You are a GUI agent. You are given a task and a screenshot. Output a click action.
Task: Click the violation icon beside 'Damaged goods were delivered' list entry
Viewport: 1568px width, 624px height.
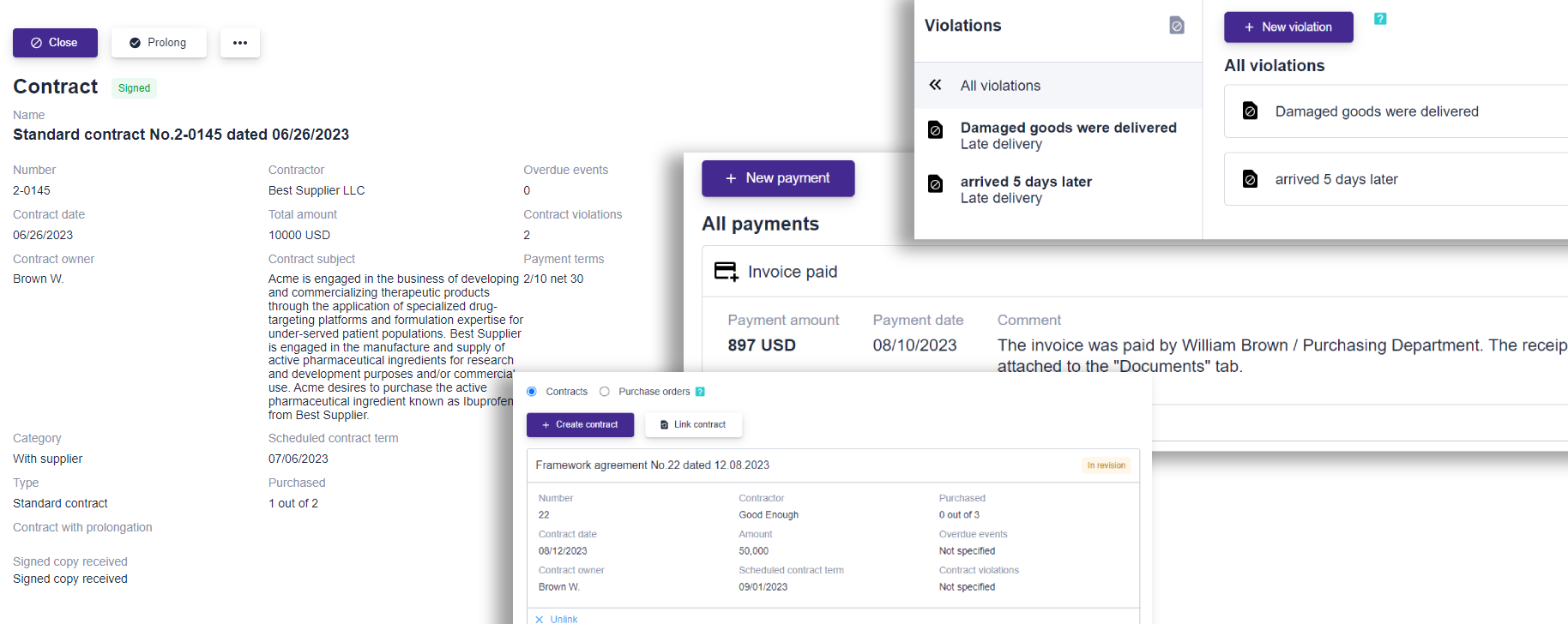(935, 129)
